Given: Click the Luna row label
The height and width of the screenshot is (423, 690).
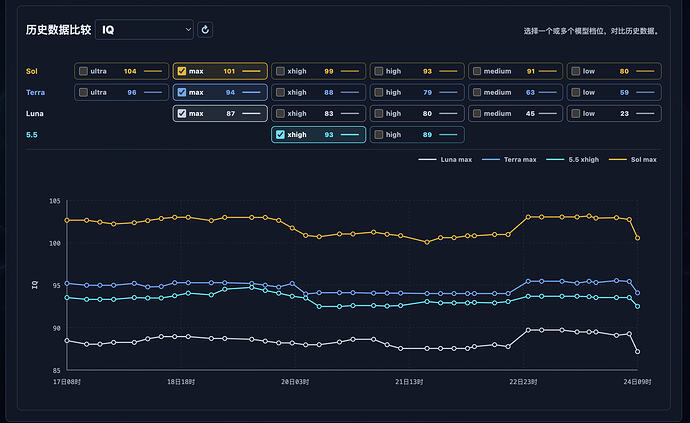Looking at the screenshot, I should click(x=34, y=114).
